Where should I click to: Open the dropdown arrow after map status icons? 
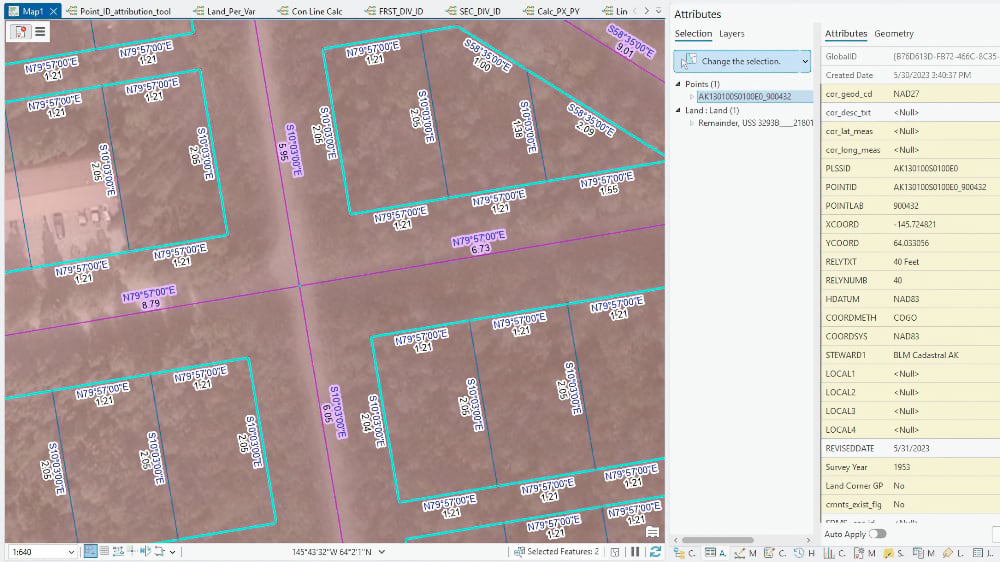(172, 552)
